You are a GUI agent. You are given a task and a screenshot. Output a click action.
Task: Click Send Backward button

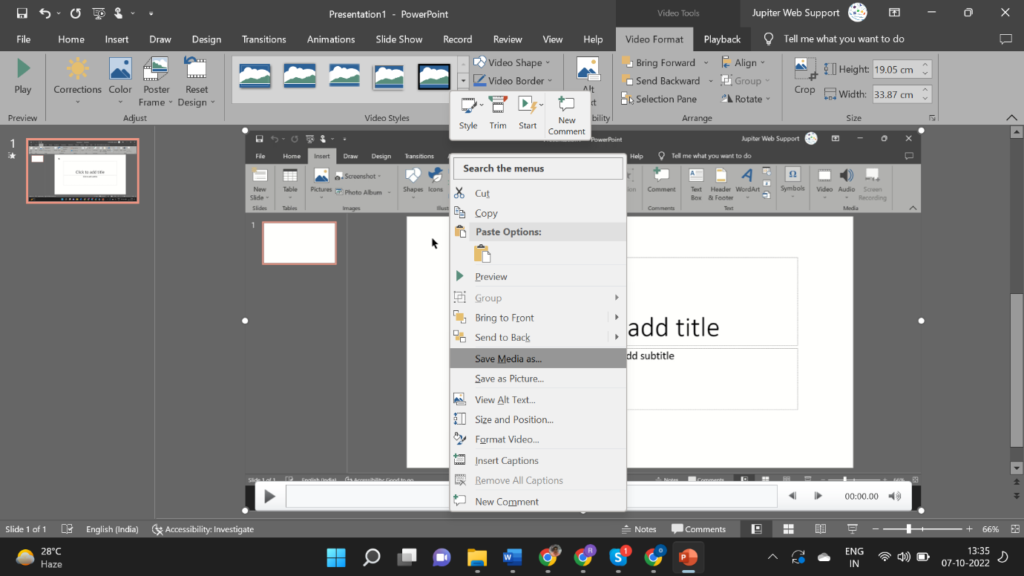pos(661,81)
